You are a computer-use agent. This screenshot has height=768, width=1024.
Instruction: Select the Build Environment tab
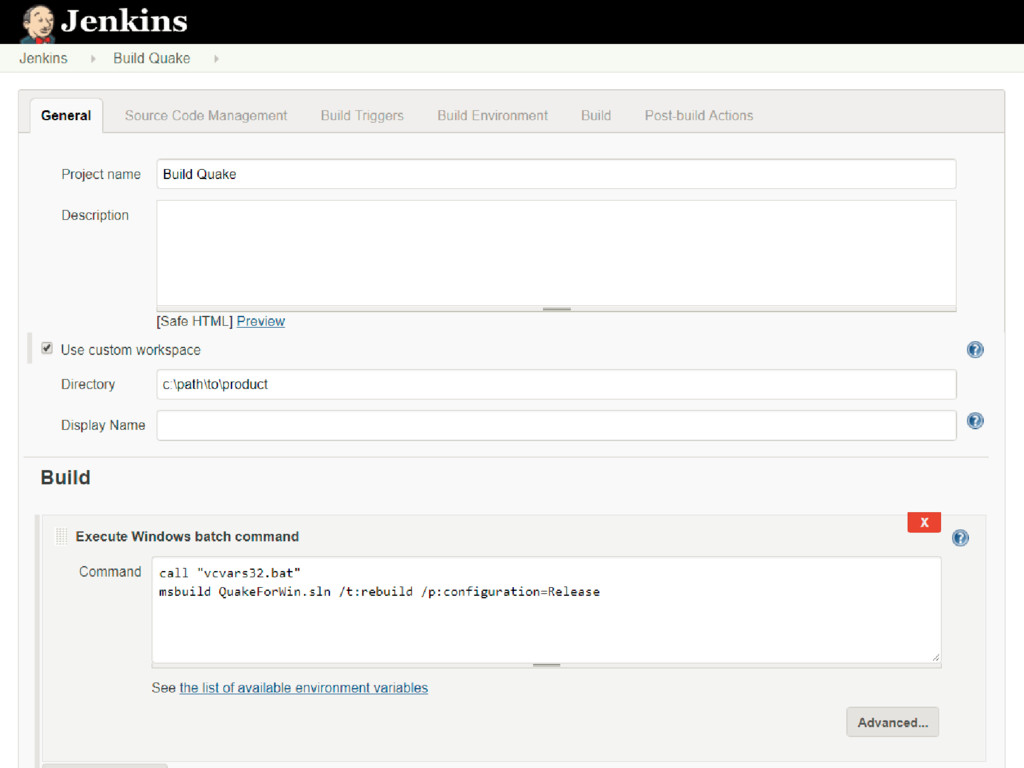[x=492, y=116]
